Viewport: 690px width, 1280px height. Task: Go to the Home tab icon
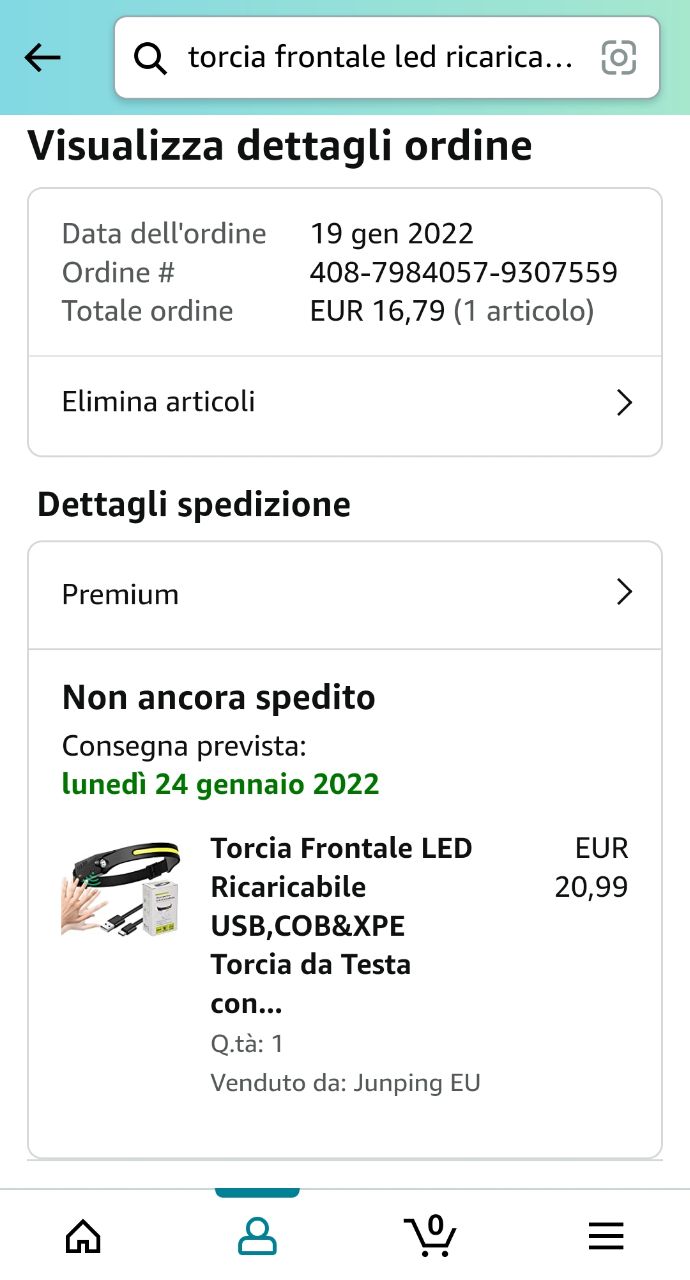click(x=83, y=1237)
